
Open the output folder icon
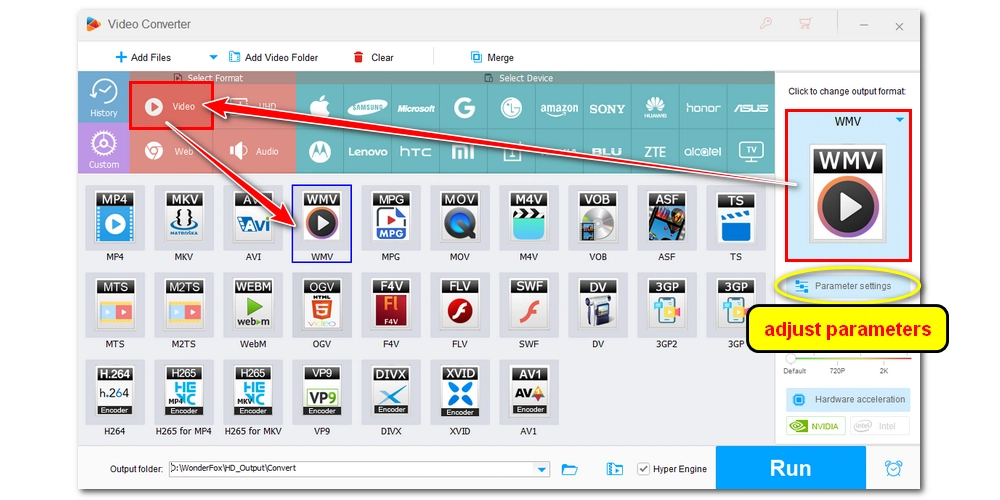pyautogui.click(x=570, y=469)
